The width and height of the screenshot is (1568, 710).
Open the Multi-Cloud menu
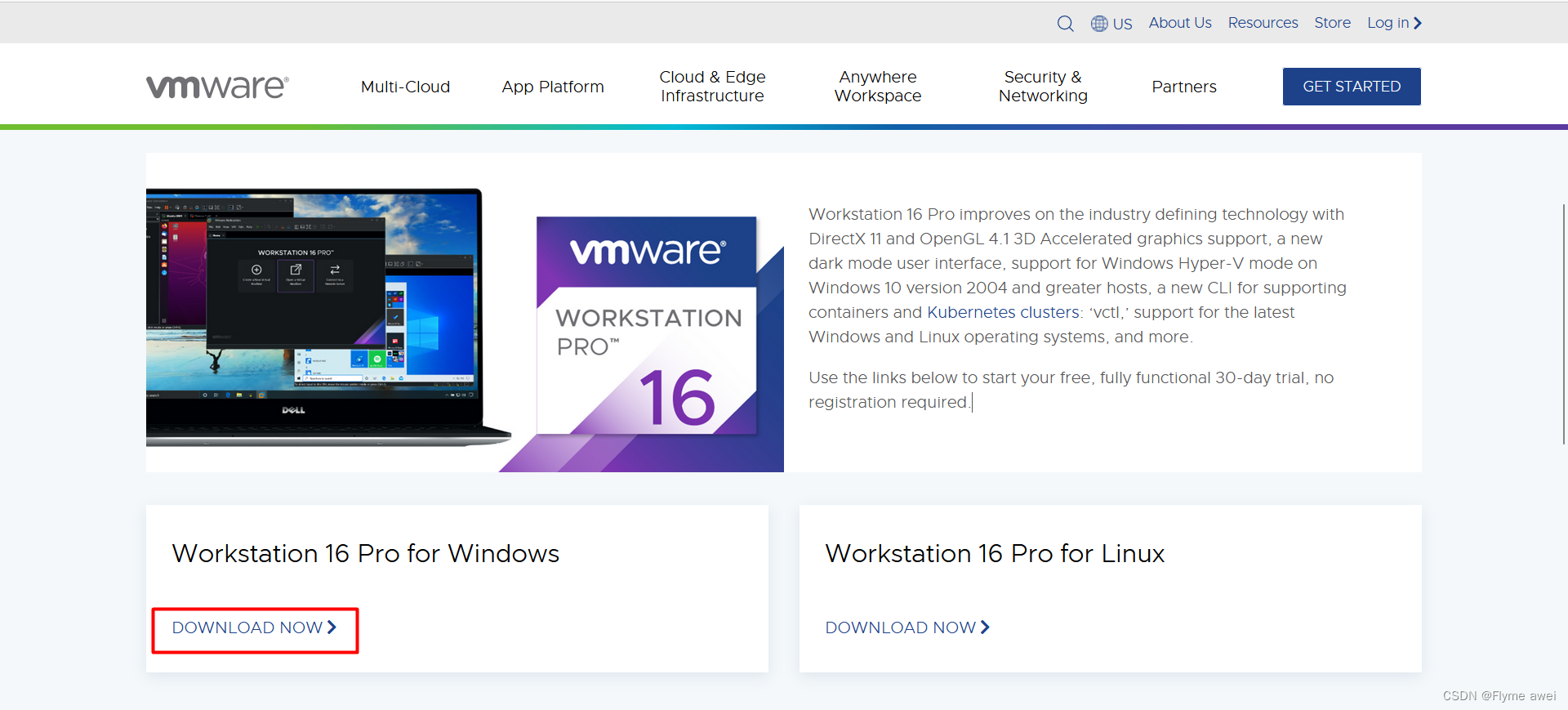click(405, 87)
